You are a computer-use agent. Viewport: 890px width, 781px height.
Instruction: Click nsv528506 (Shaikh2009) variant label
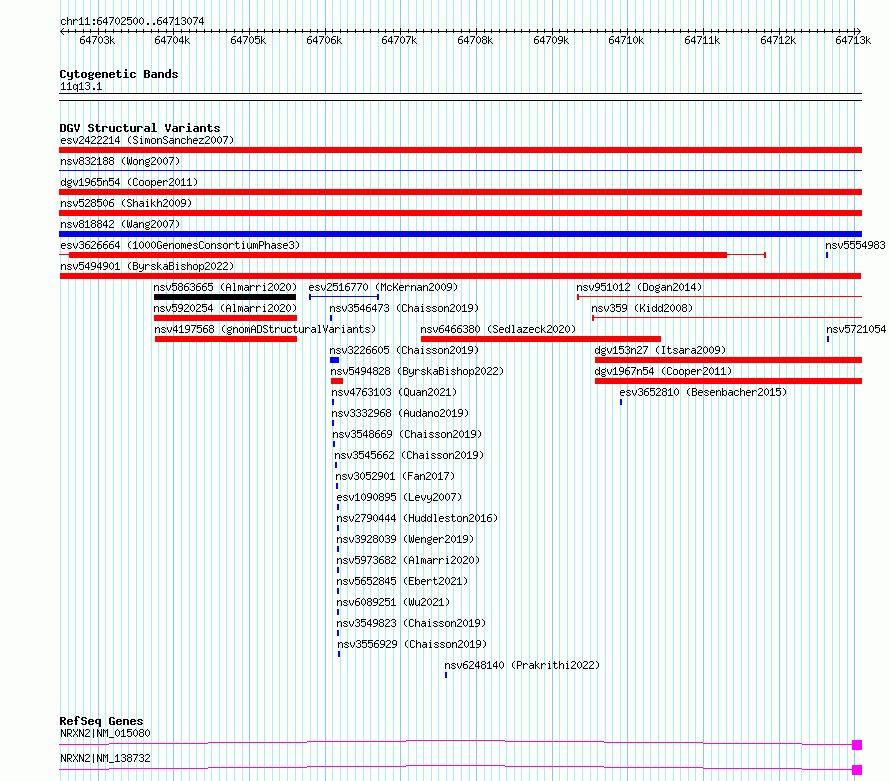pyautogui.click(x=126, y=203)
